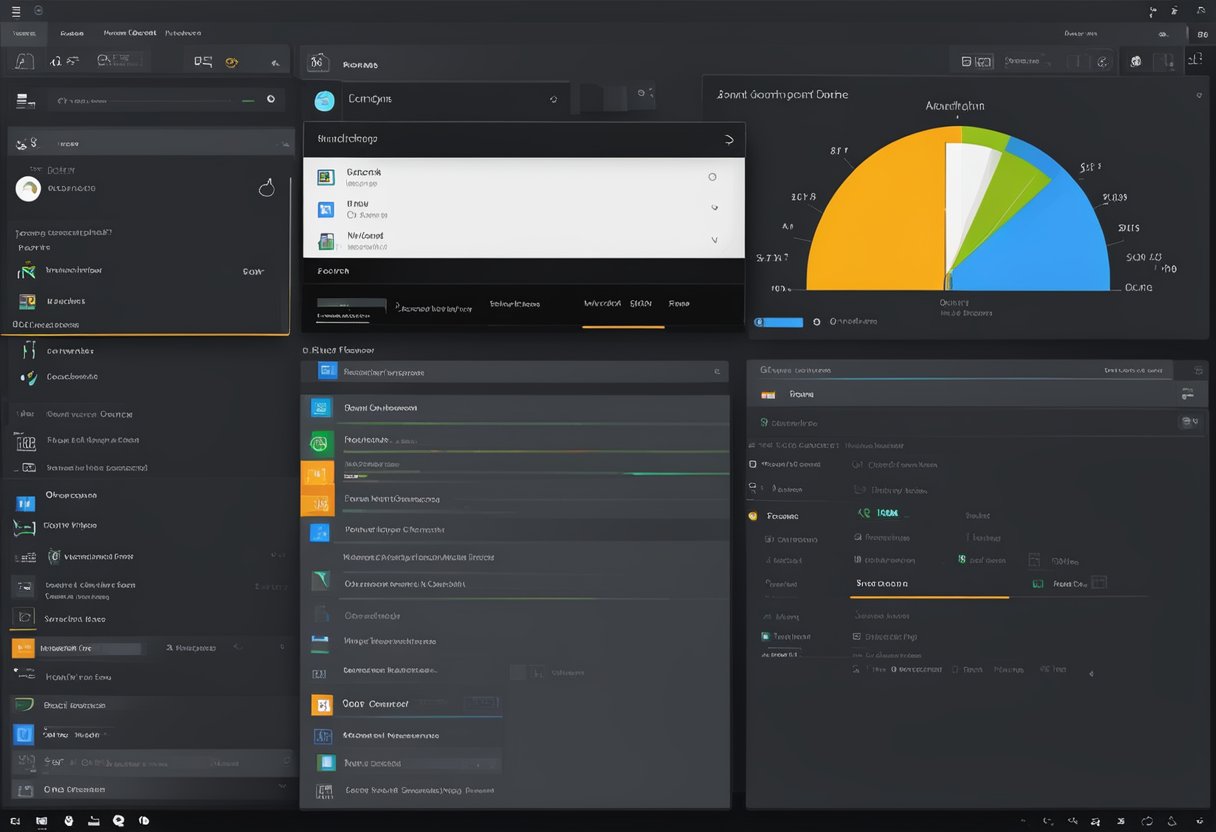This screenshot has height=832, width=1216.
Task: Select the radio circle on the first white list row
Action: (x=712, y=177)
